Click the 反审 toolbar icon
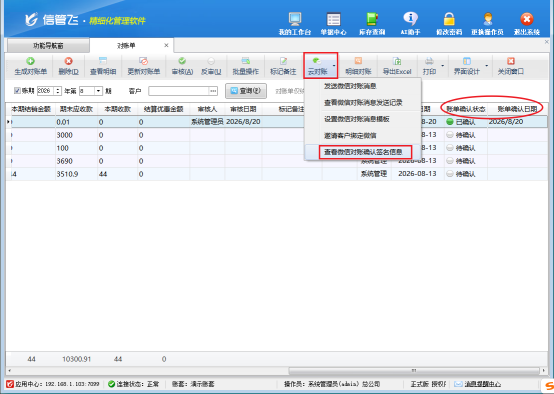The width and height of the screenshot is (554, 394). pos(211,61)
